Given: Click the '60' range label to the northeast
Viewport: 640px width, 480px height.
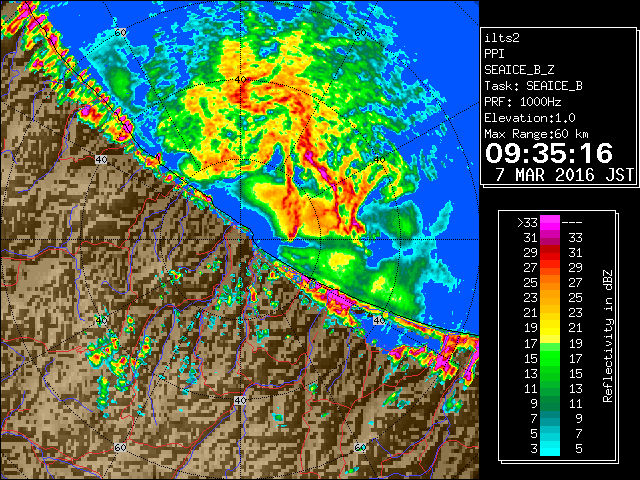Looking at the screenshot, I should 360,32.
